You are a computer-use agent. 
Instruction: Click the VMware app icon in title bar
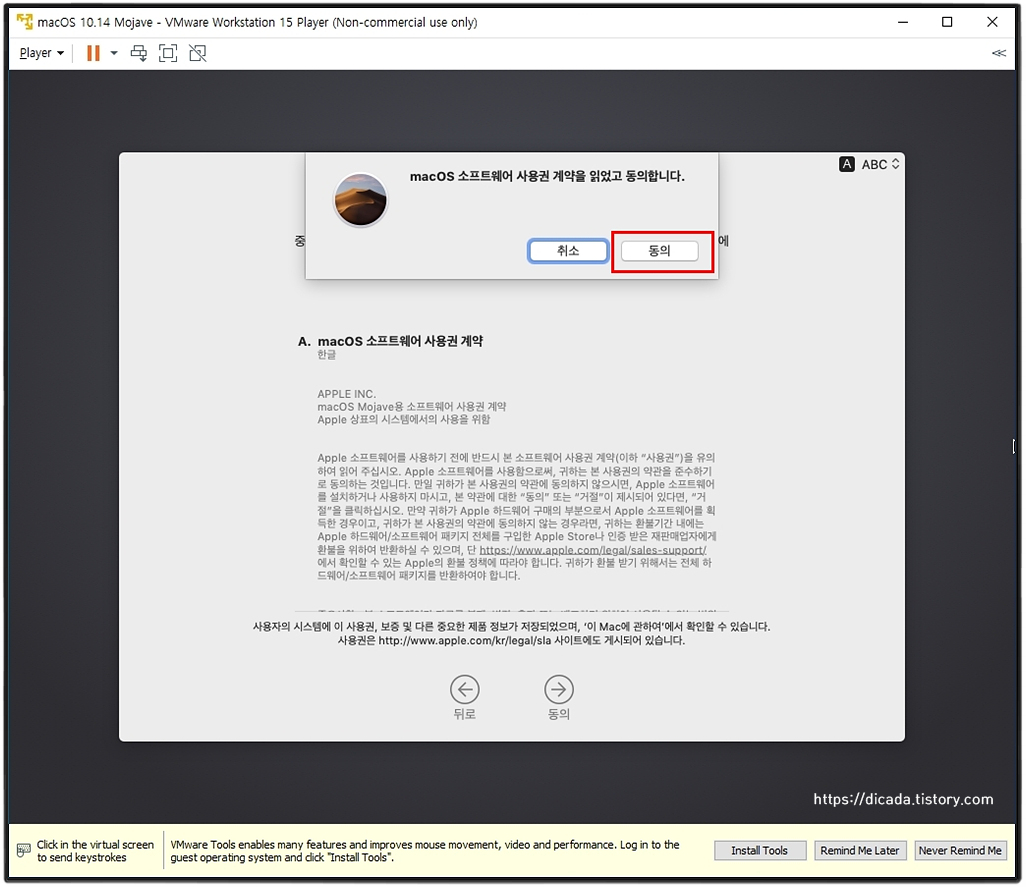(x=24, y=22)
